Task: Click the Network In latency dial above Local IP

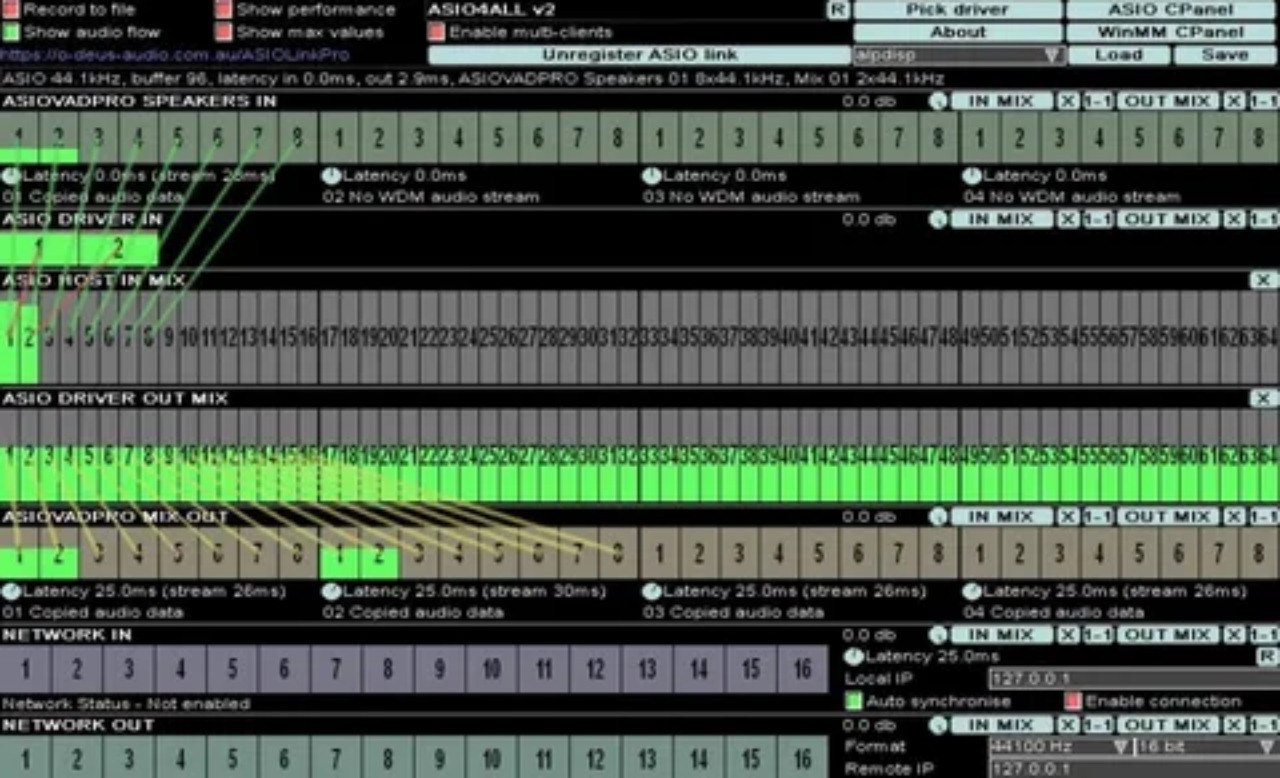Action: (853, 657)
